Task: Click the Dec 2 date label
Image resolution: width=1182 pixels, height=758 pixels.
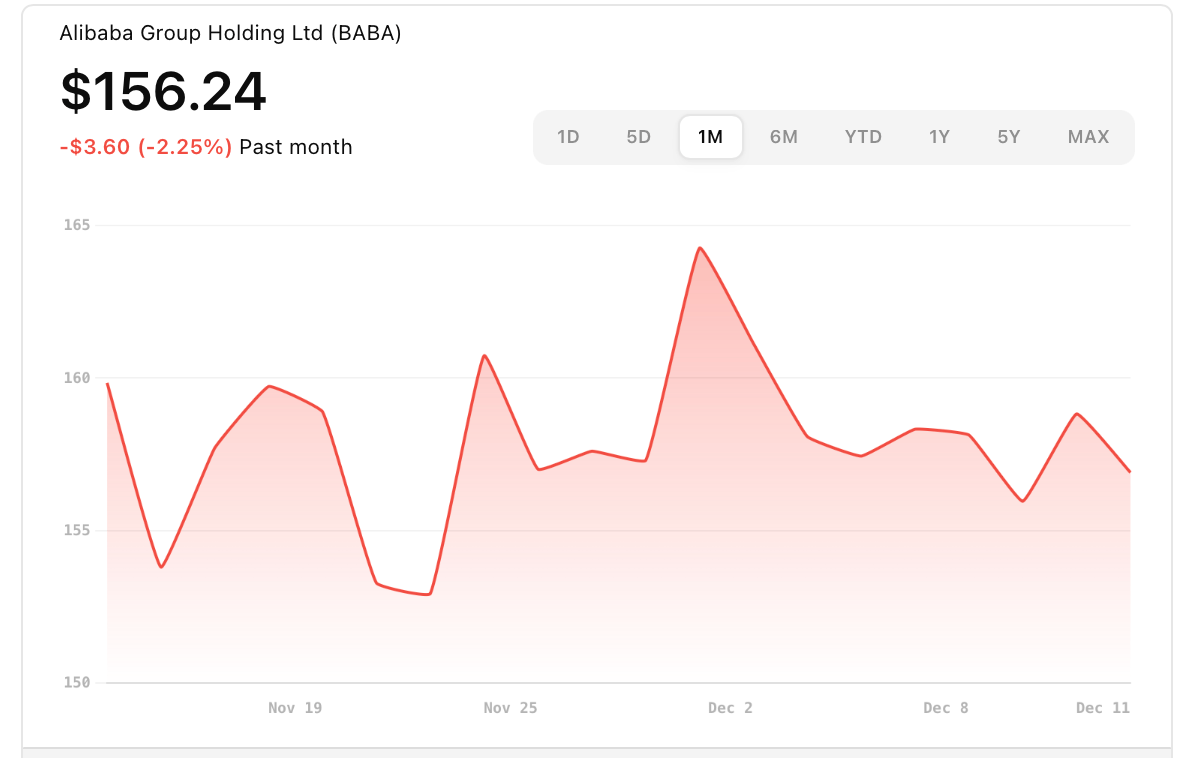Action: coord(730,708)
